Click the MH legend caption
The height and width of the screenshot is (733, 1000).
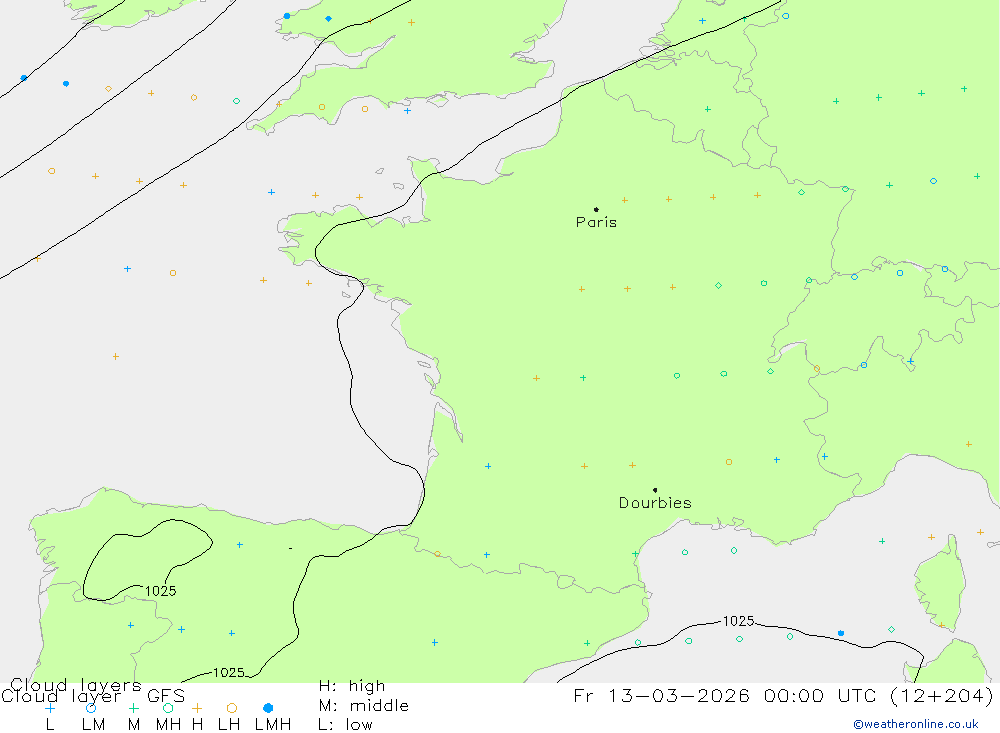pos(168,725)
